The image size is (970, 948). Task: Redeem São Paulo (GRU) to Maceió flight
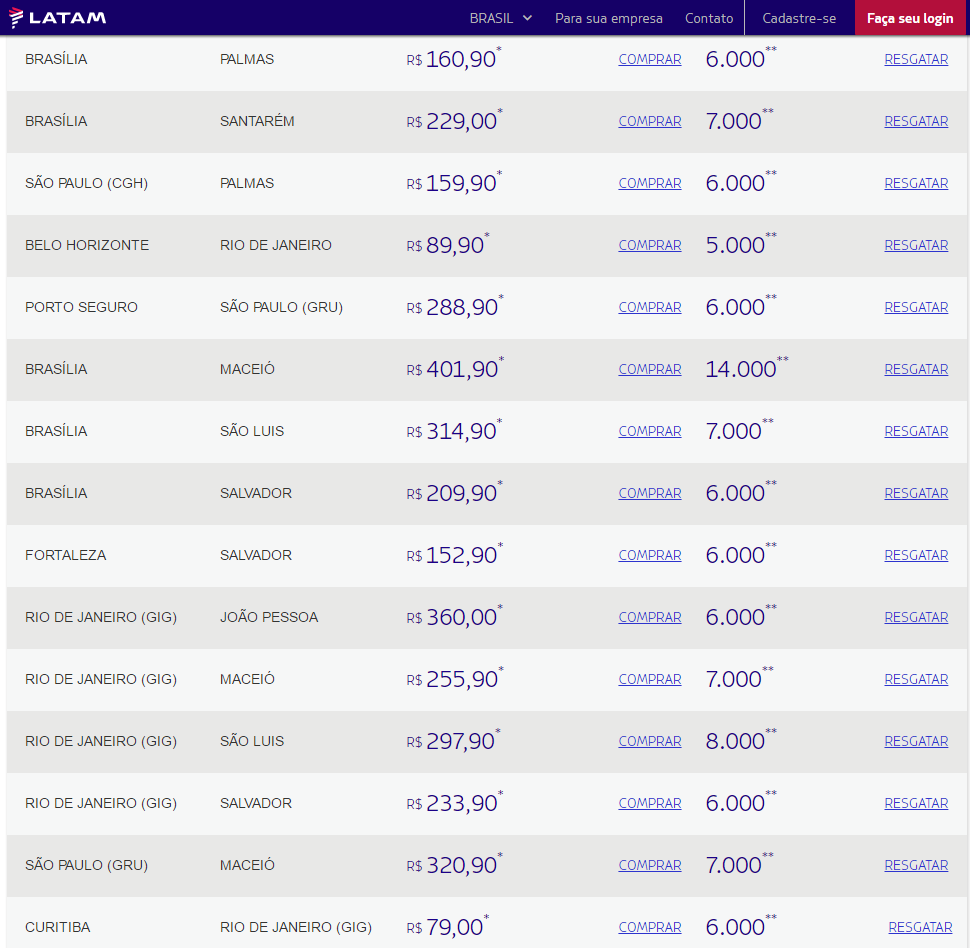(916, 865)
